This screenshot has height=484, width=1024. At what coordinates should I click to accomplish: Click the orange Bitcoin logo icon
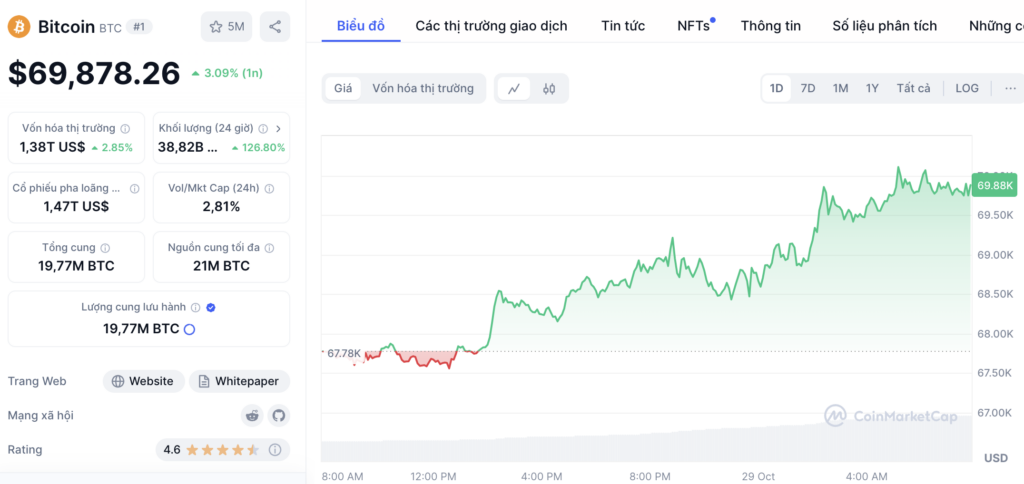coord(19,27)
